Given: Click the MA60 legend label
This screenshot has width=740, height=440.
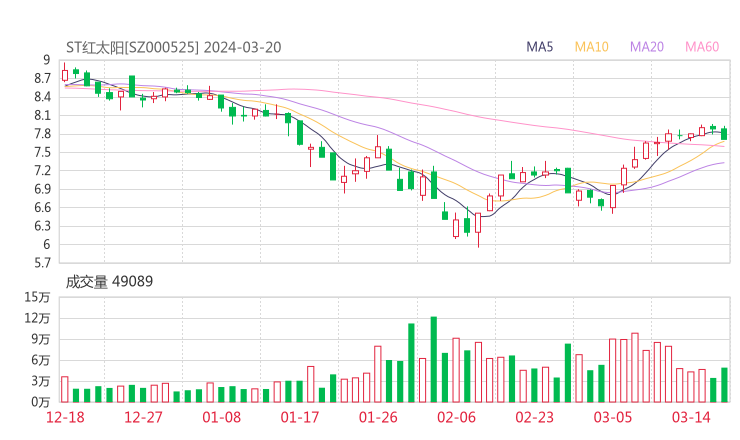Looking at the screenshot, I should point(702,46).
